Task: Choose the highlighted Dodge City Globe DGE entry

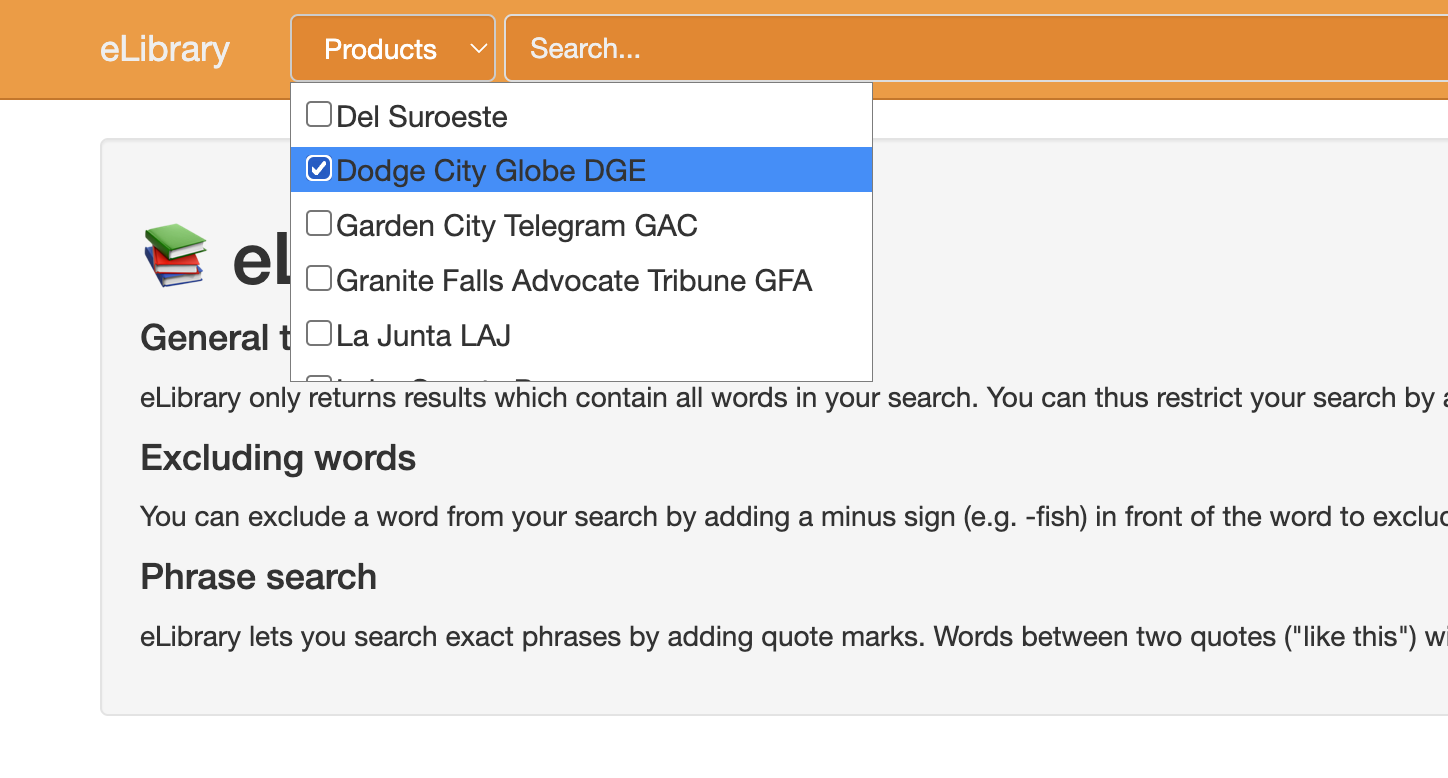Action: coord(491,171)
